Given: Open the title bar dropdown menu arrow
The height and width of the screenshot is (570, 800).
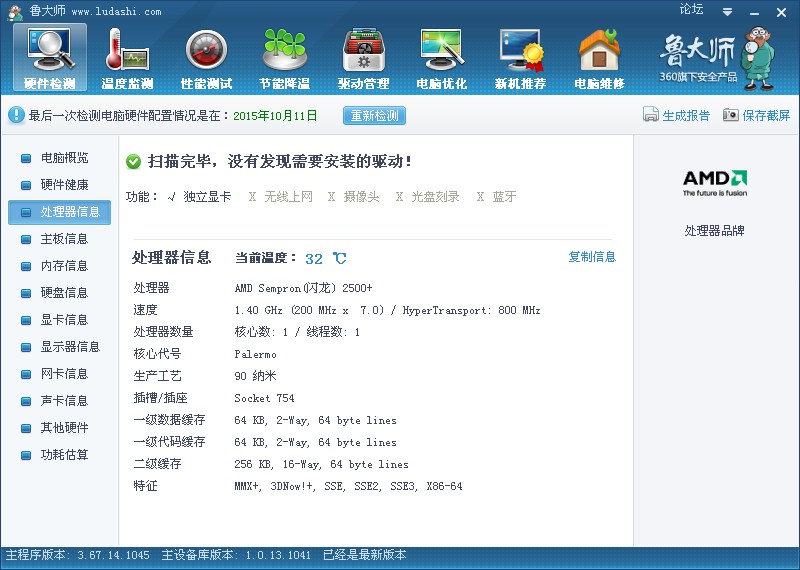Looking at the screenshot, I should 728,12.
